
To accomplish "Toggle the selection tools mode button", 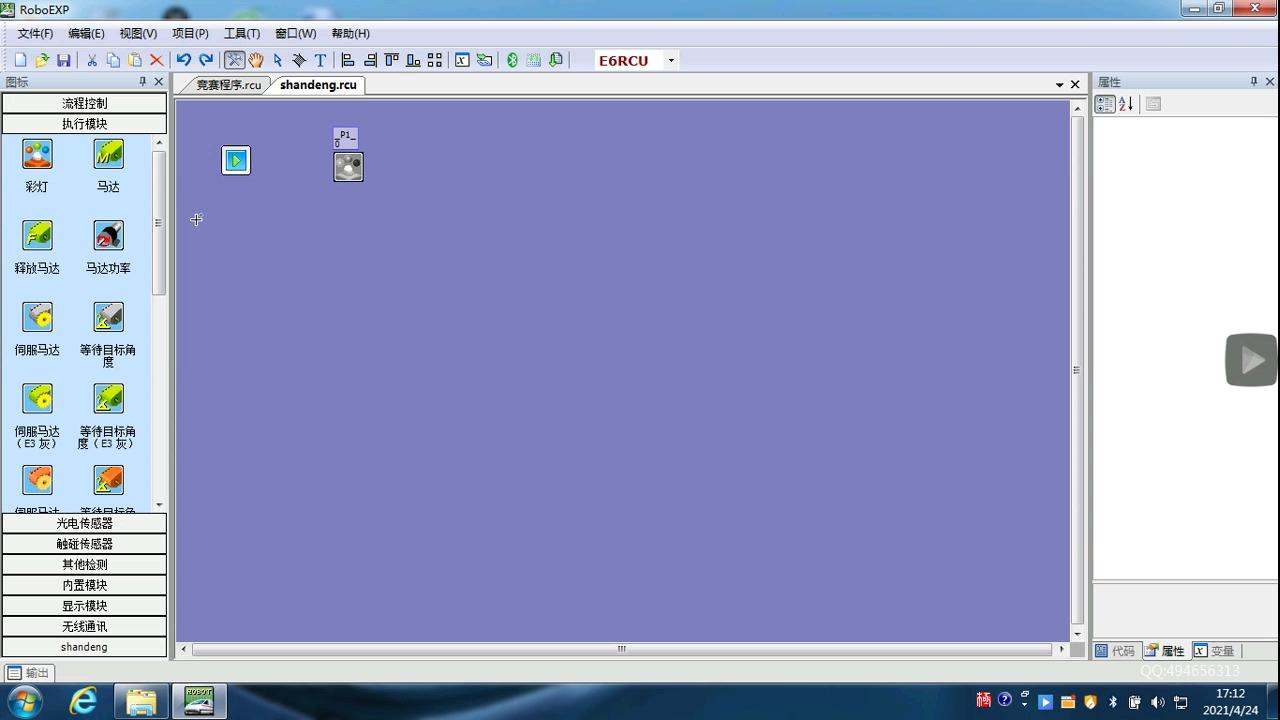I will [234, 60].
